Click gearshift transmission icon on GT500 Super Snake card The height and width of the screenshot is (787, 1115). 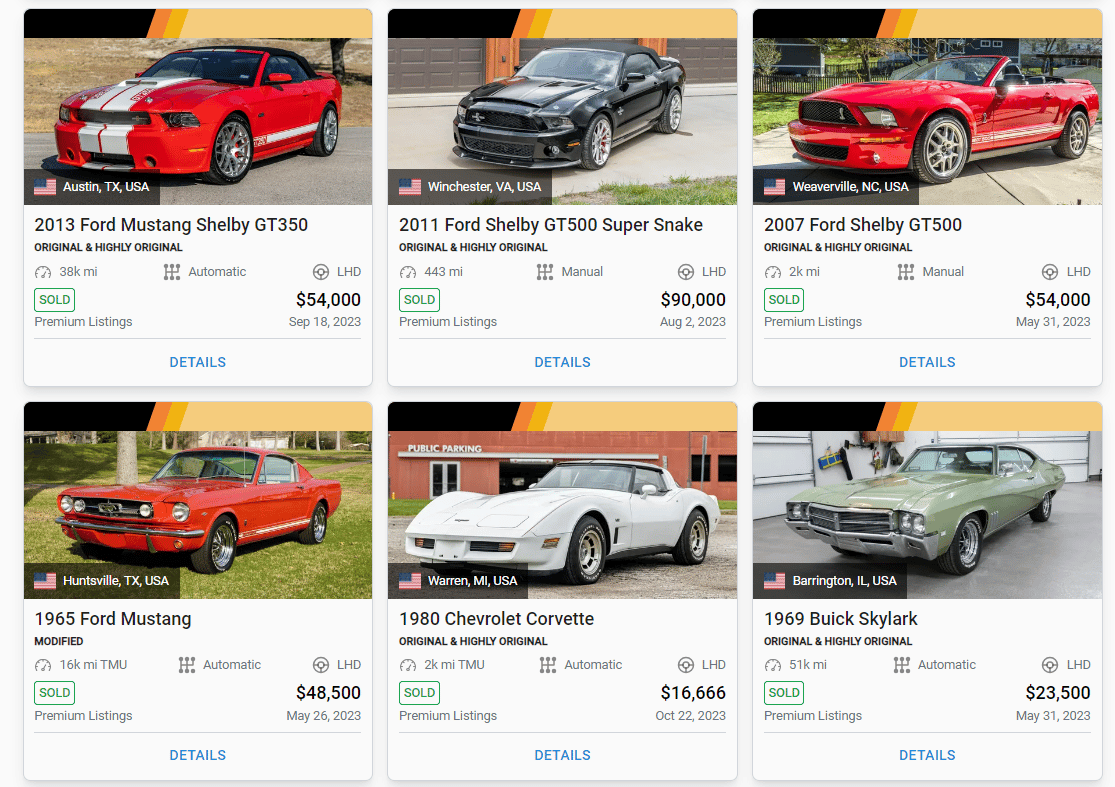click(x=545, y=272)
